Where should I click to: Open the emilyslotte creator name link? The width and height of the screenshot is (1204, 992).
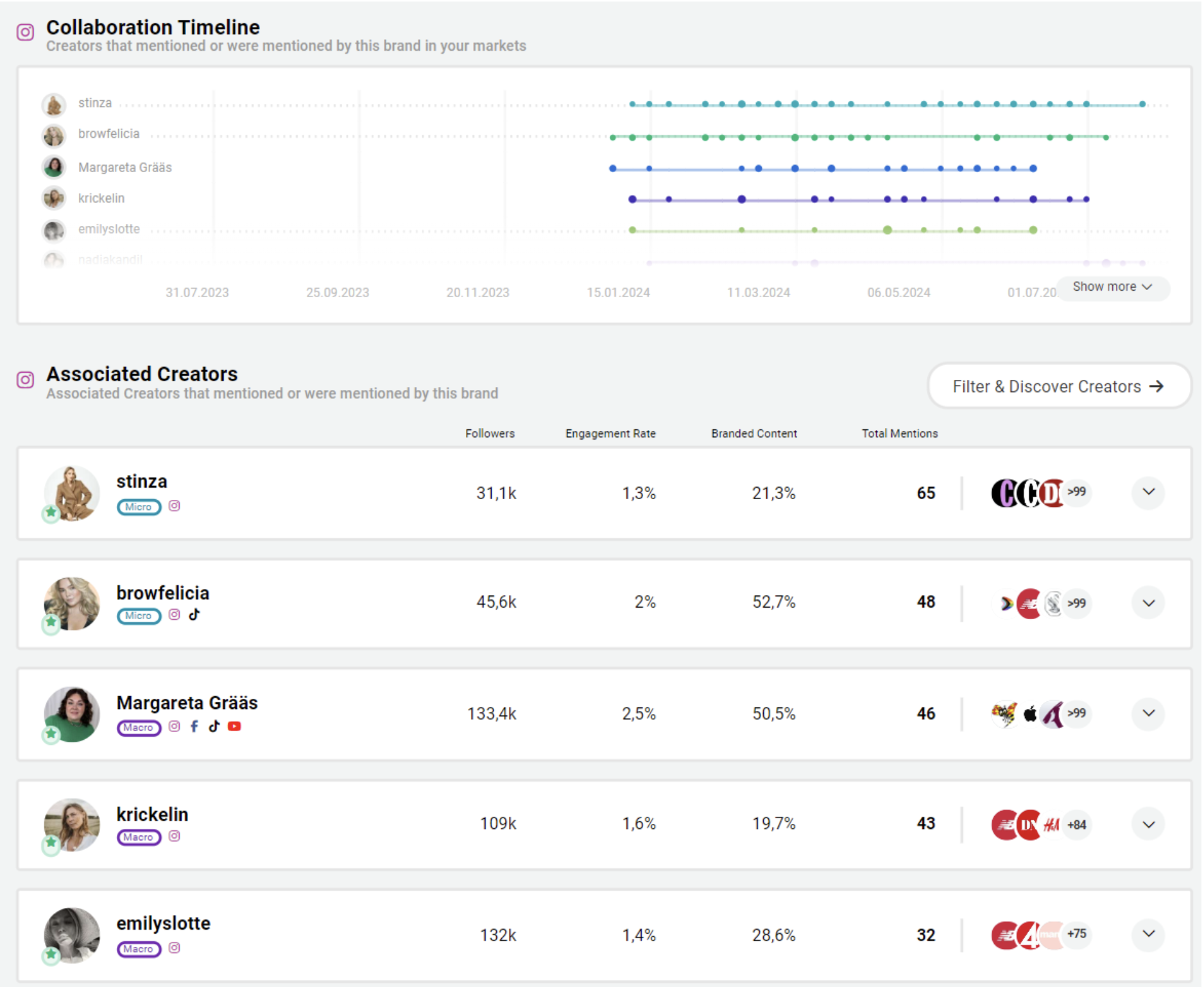click(163, 923)
